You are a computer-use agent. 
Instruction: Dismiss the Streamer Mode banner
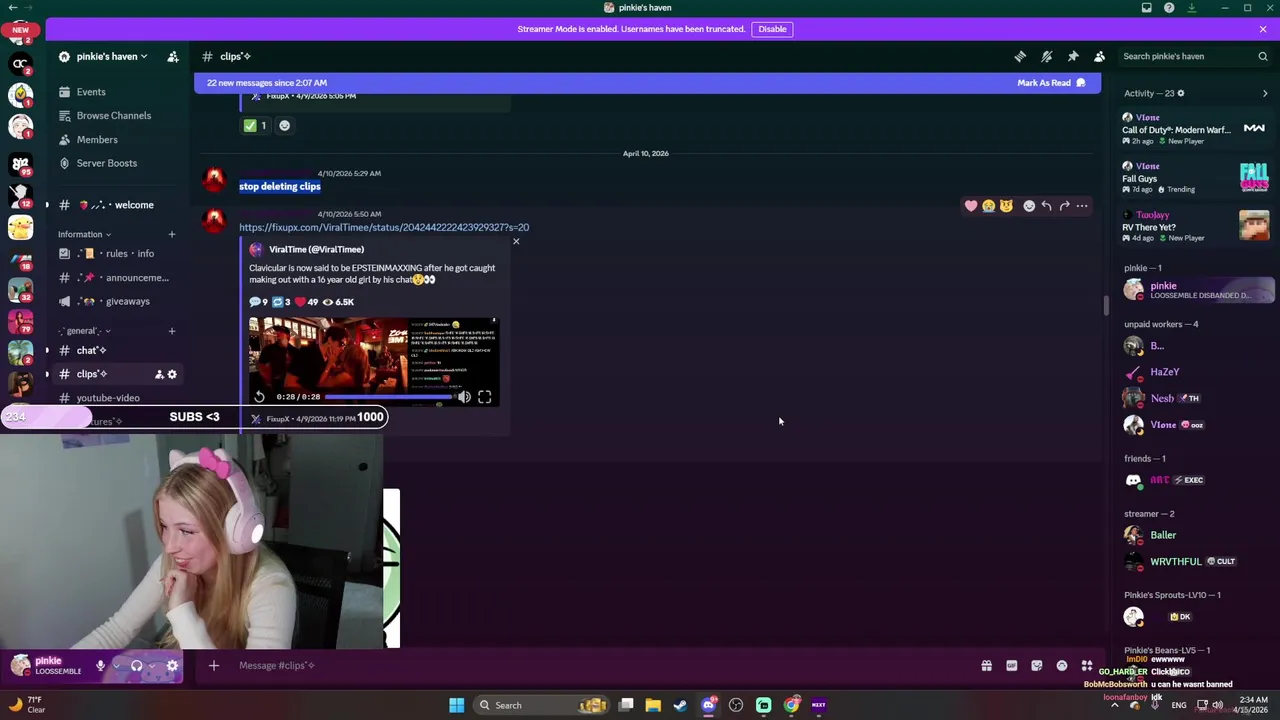point(1263,29)
